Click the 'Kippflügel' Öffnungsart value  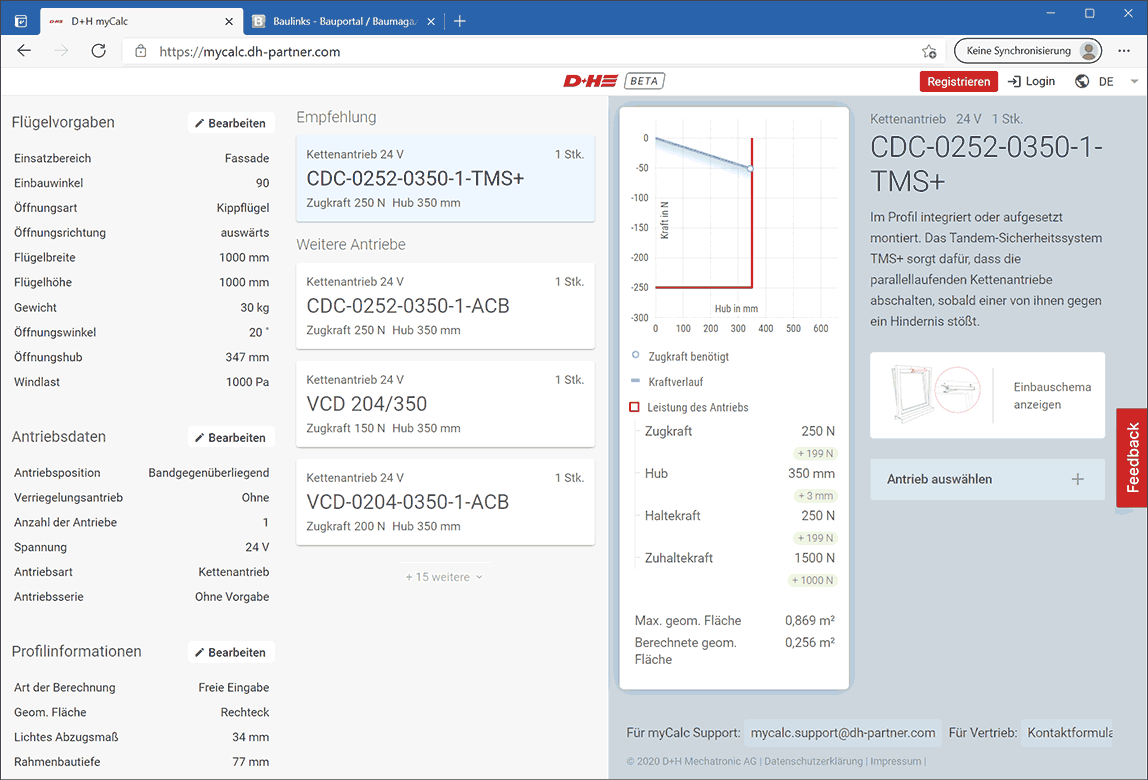coord(243,208)
